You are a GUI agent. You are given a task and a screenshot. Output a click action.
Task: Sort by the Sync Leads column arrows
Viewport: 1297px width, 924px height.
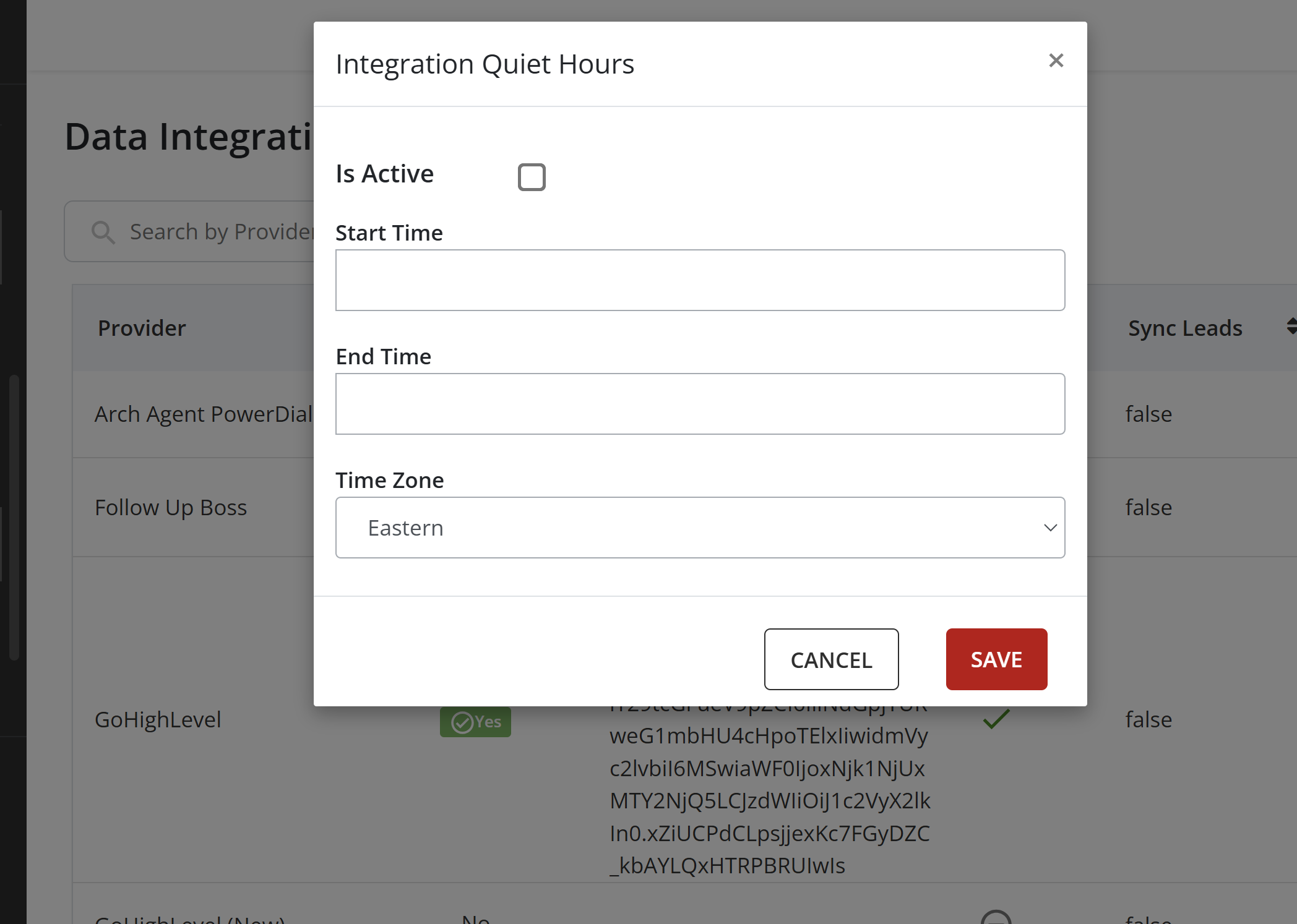click(x=1291, y=327)
